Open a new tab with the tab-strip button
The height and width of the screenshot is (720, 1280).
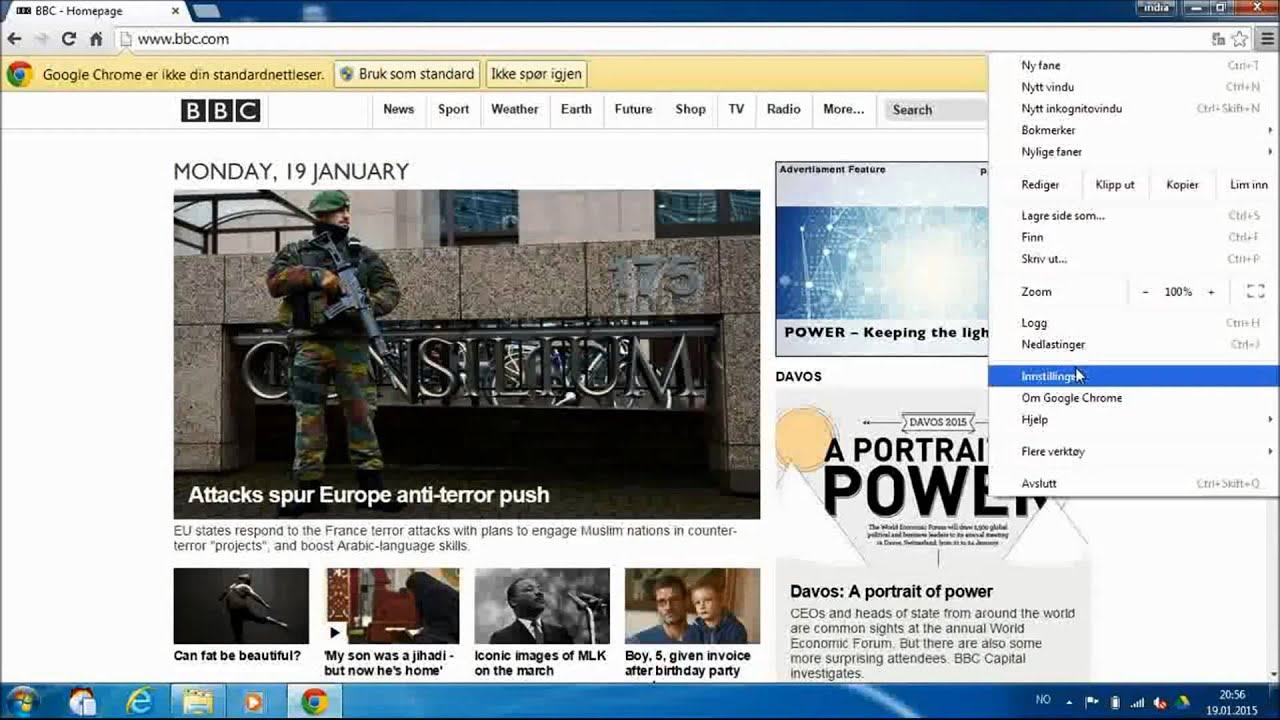(x=206, y=11)
